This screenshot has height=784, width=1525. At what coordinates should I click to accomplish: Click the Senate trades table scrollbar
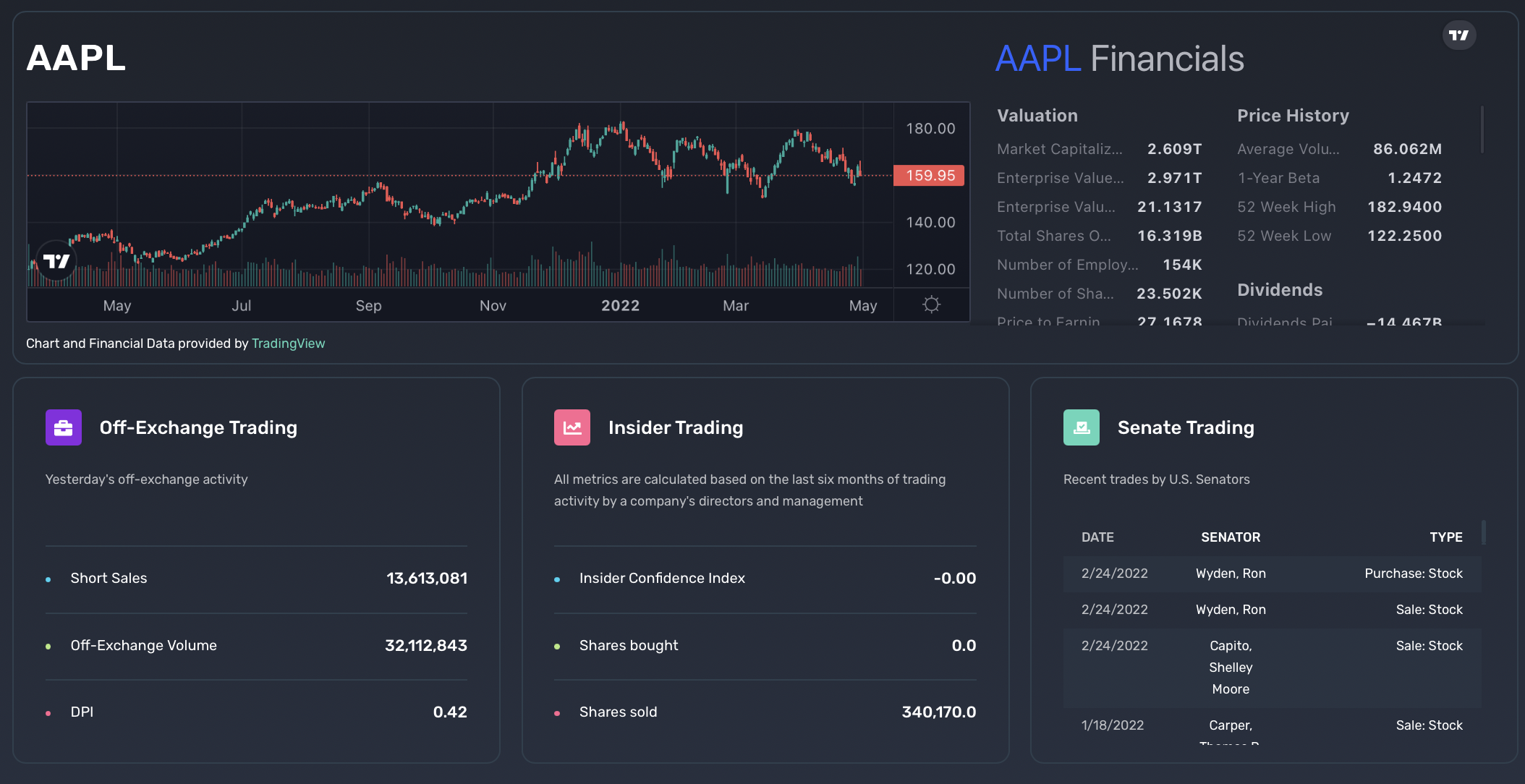(x=1484, y=532)
